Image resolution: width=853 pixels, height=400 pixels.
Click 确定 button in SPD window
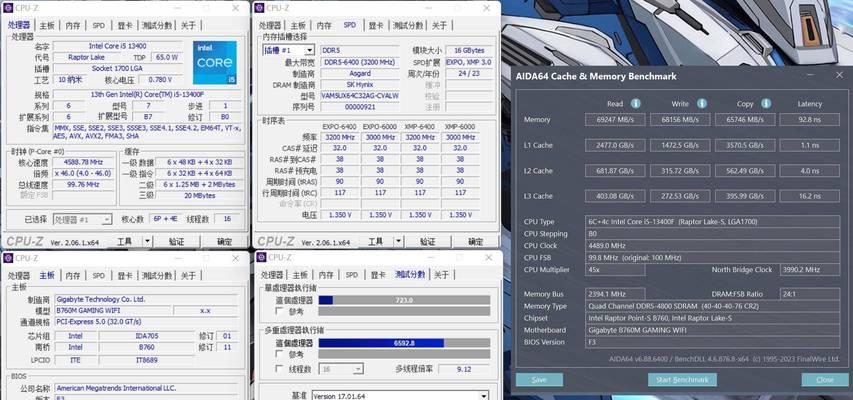click(475, 241)
